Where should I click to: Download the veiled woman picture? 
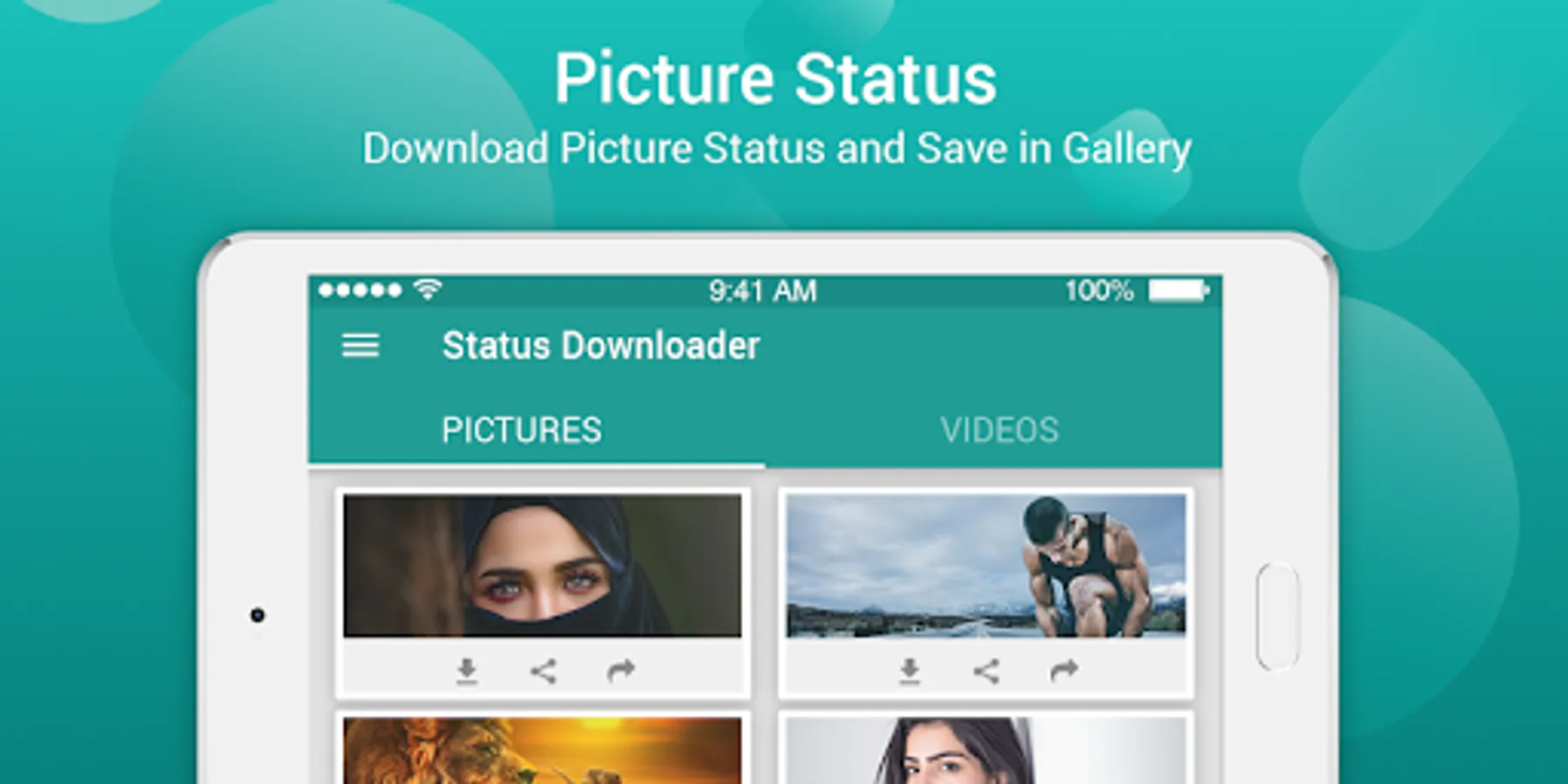(467, 671)
